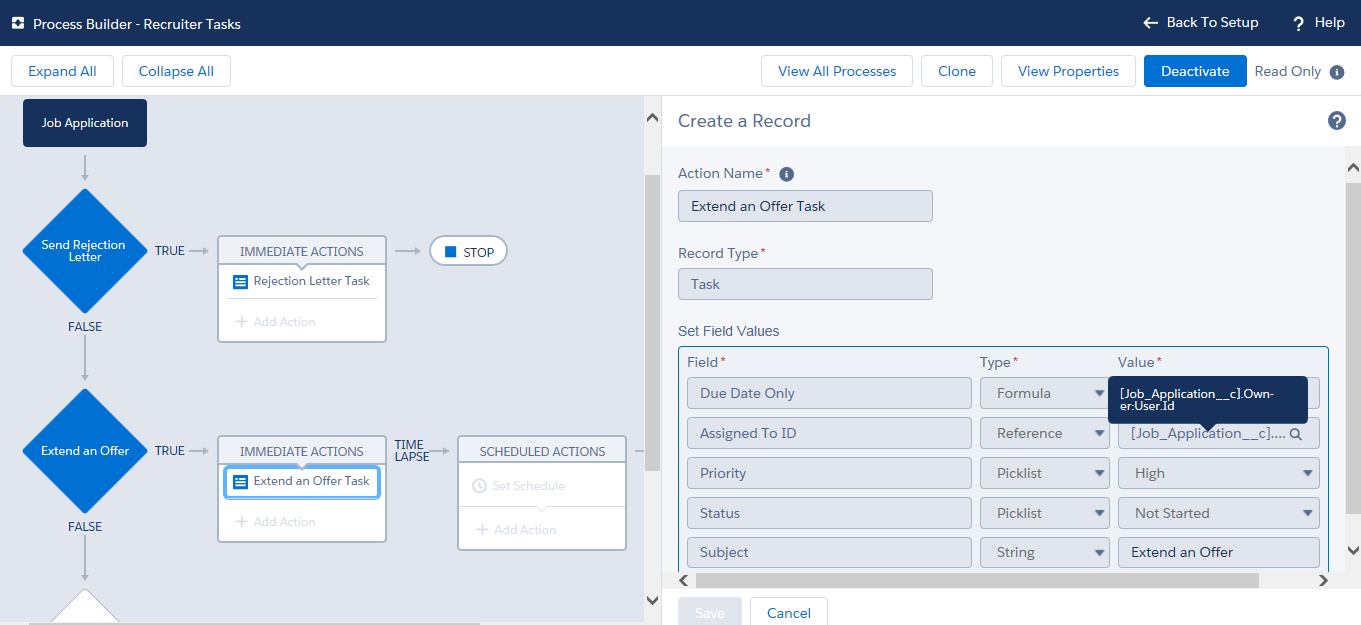The height and width of the screenshot is (625, 1361).
Task: Select the Extend an Offer Task action icon
Action: tap(240, 482)
